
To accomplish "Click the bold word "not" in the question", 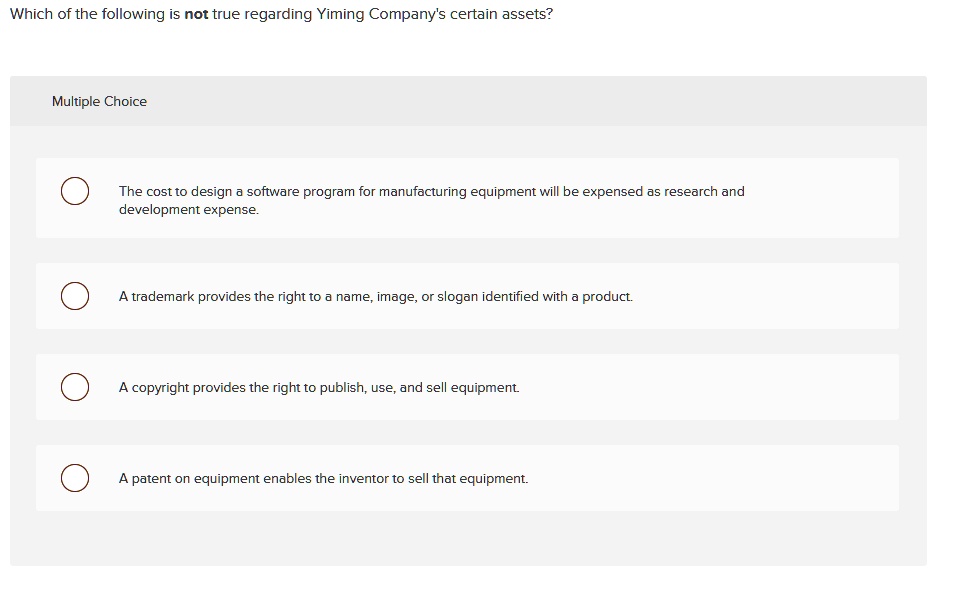I will 196,16.
